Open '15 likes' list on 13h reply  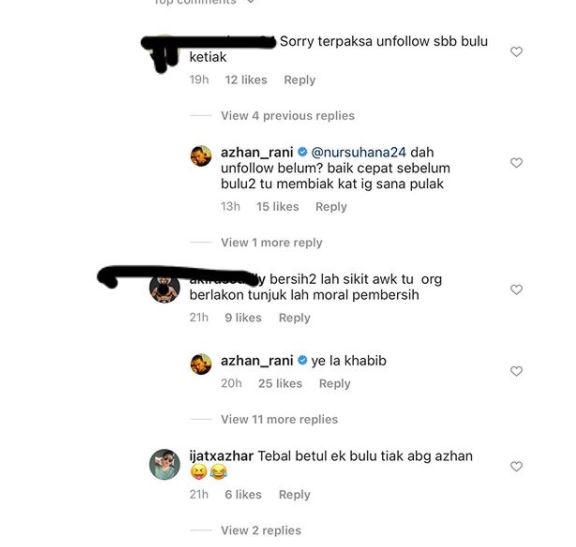click(278, 206)
